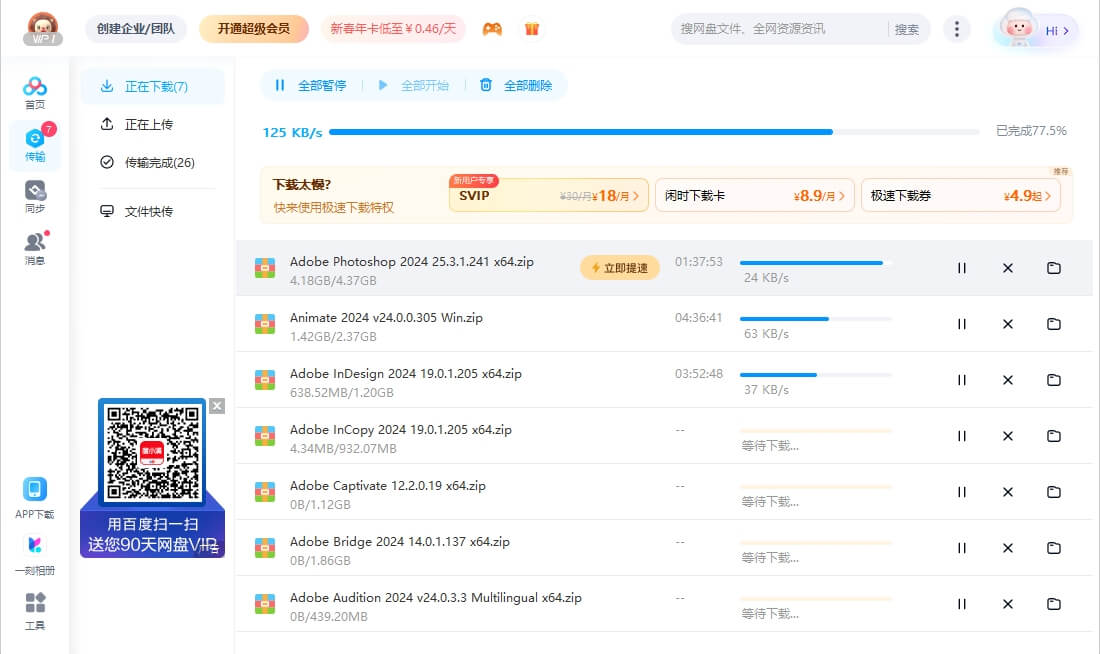Screen dimensions: 1100x654
Task: Click the Photoshop download progress bar
Action: [816, 263]
